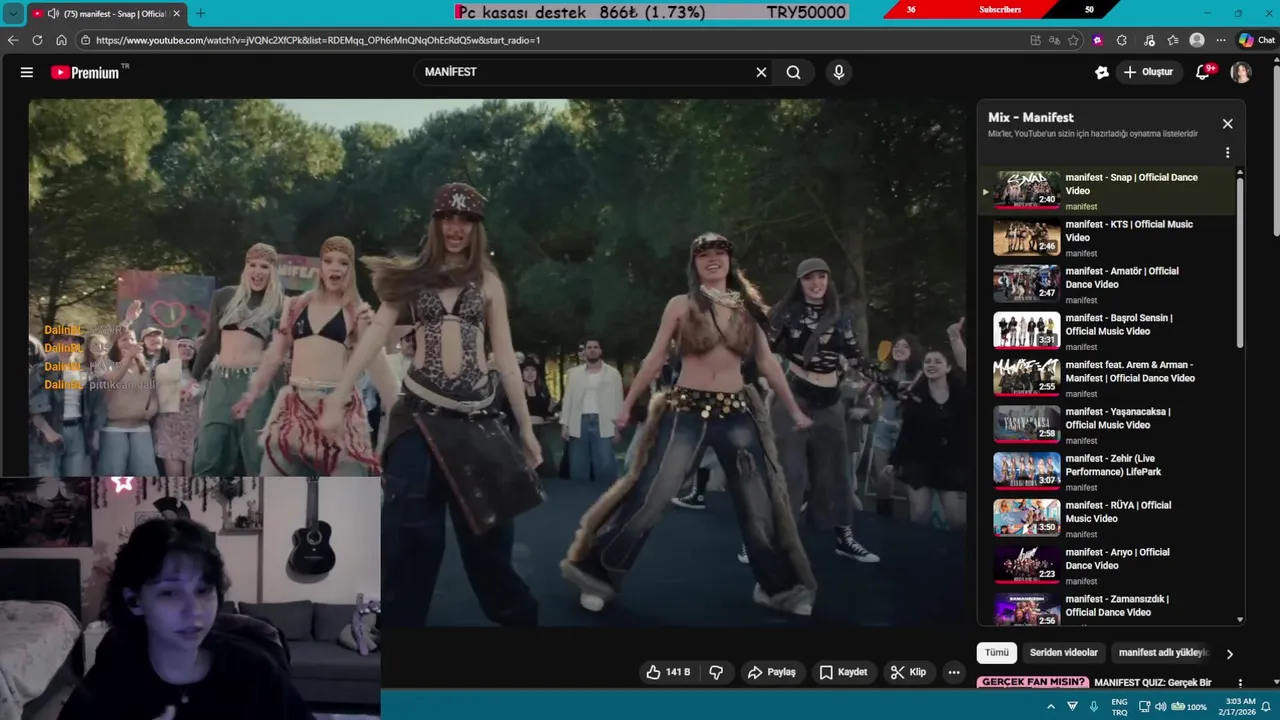Show hidden system tray icons
The height and width of the screenshot is (720, 1280).
pos(1050,706)
